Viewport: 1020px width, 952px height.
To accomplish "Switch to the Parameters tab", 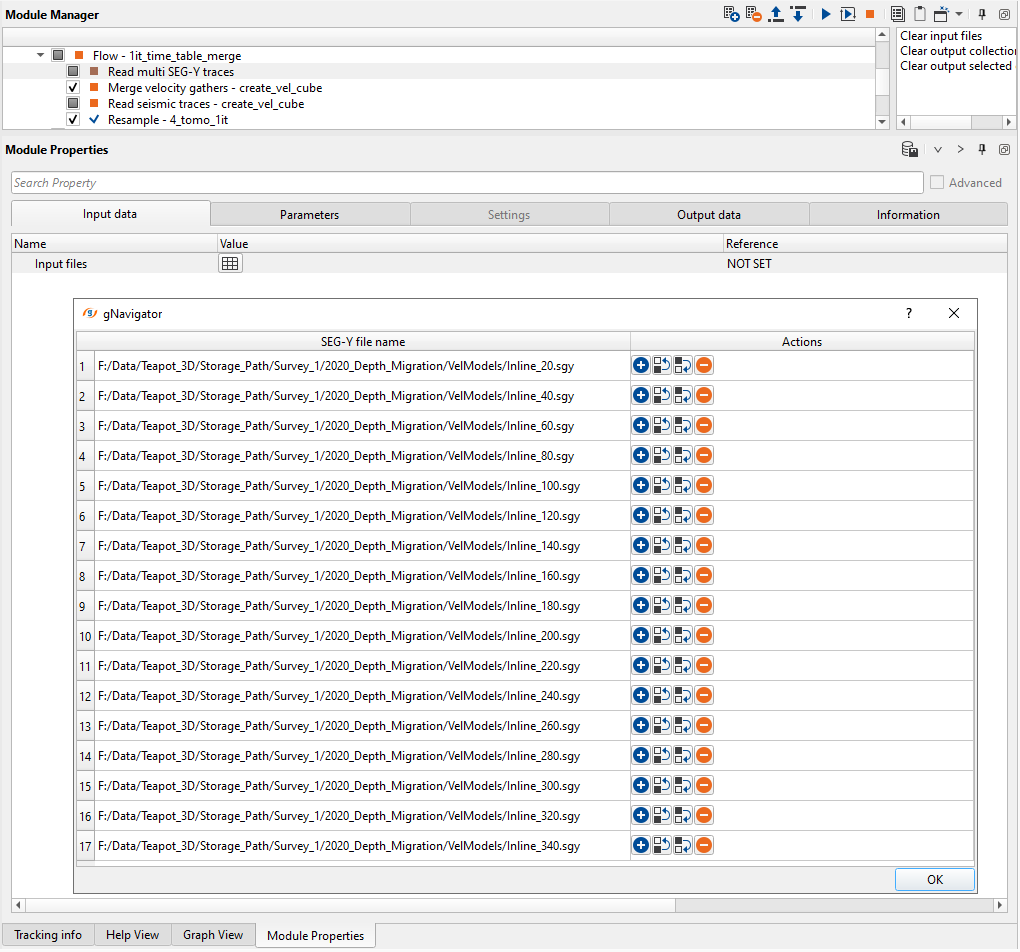I will [310, 214].
